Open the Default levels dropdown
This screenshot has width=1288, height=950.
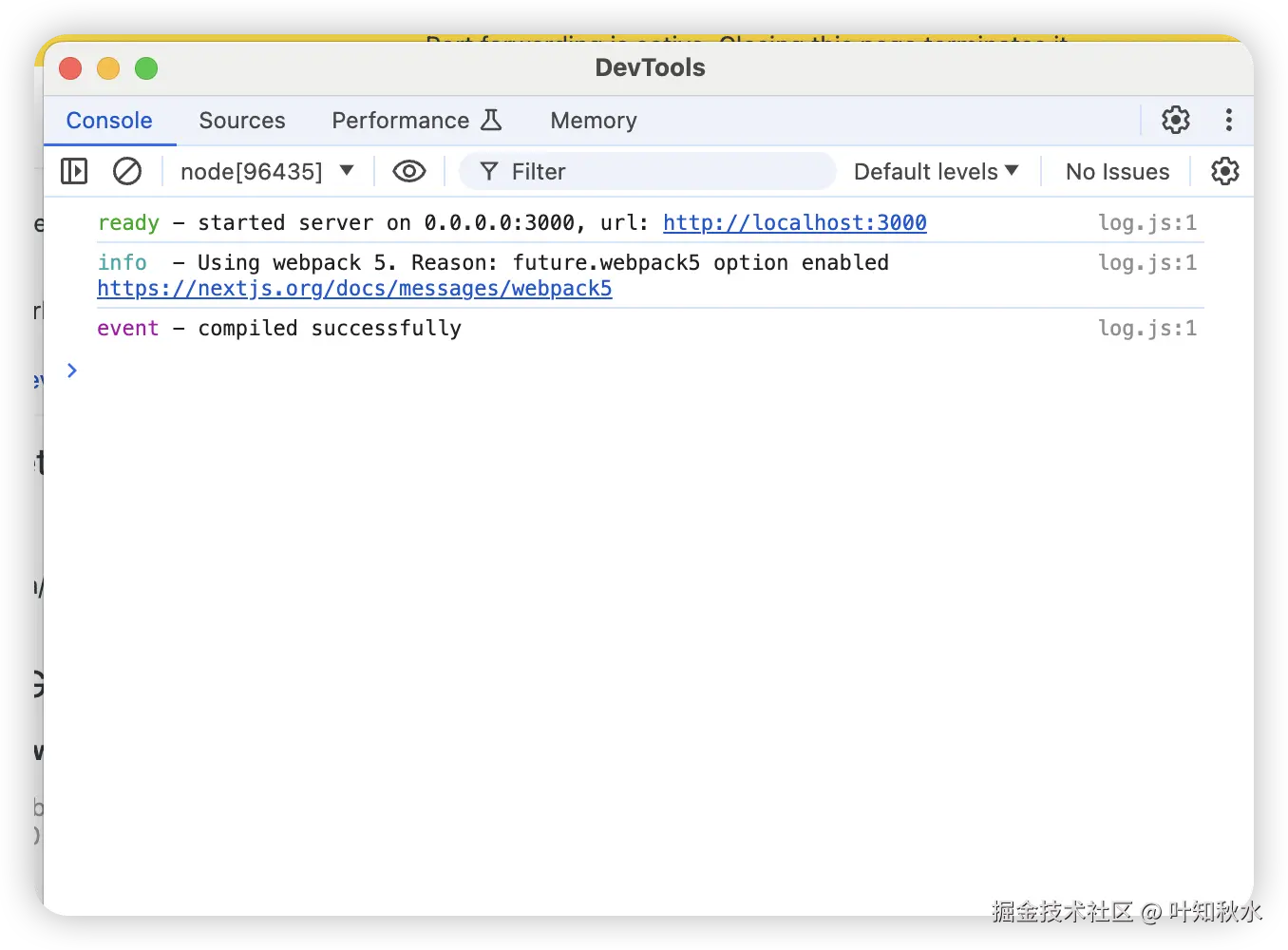(936, 171)
